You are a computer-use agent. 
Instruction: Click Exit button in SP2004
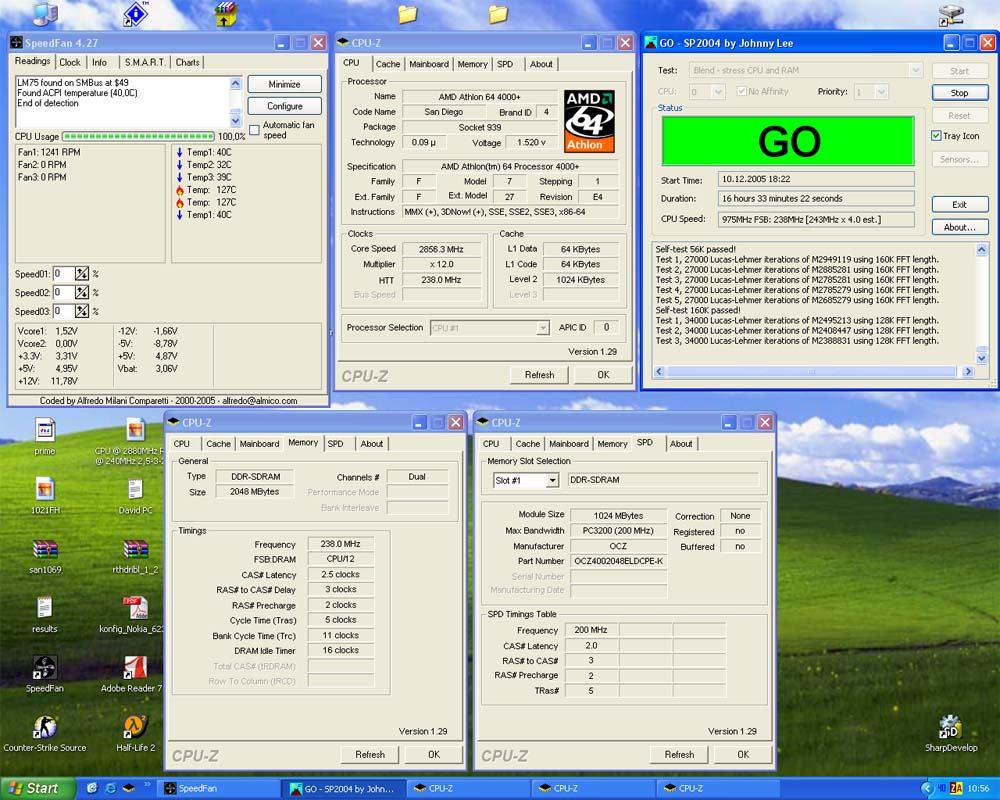[x=959, y=204]
